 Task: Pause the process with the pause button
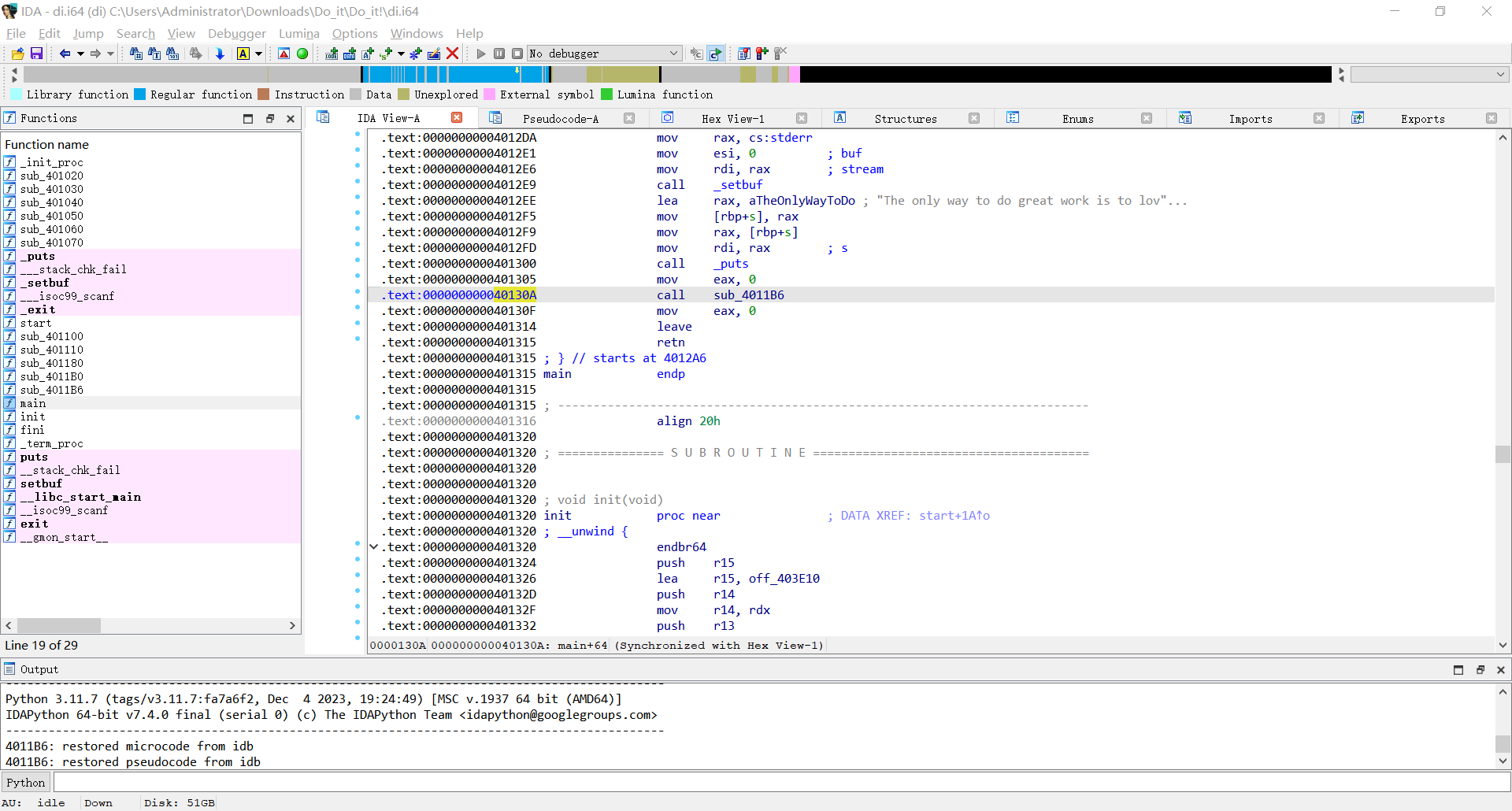pos(499,54)
